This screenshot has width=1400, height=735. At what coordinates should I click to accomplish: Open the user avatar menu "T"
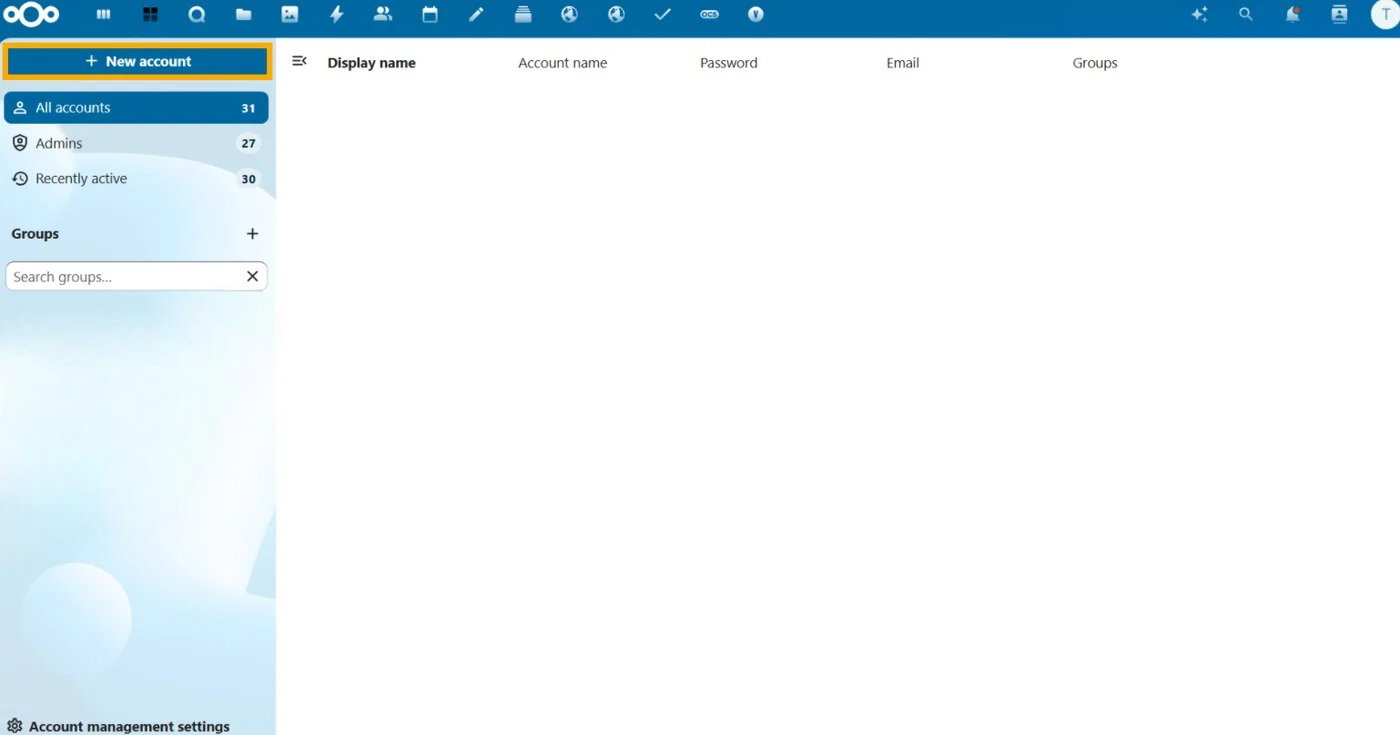[x=1385, y=15]
